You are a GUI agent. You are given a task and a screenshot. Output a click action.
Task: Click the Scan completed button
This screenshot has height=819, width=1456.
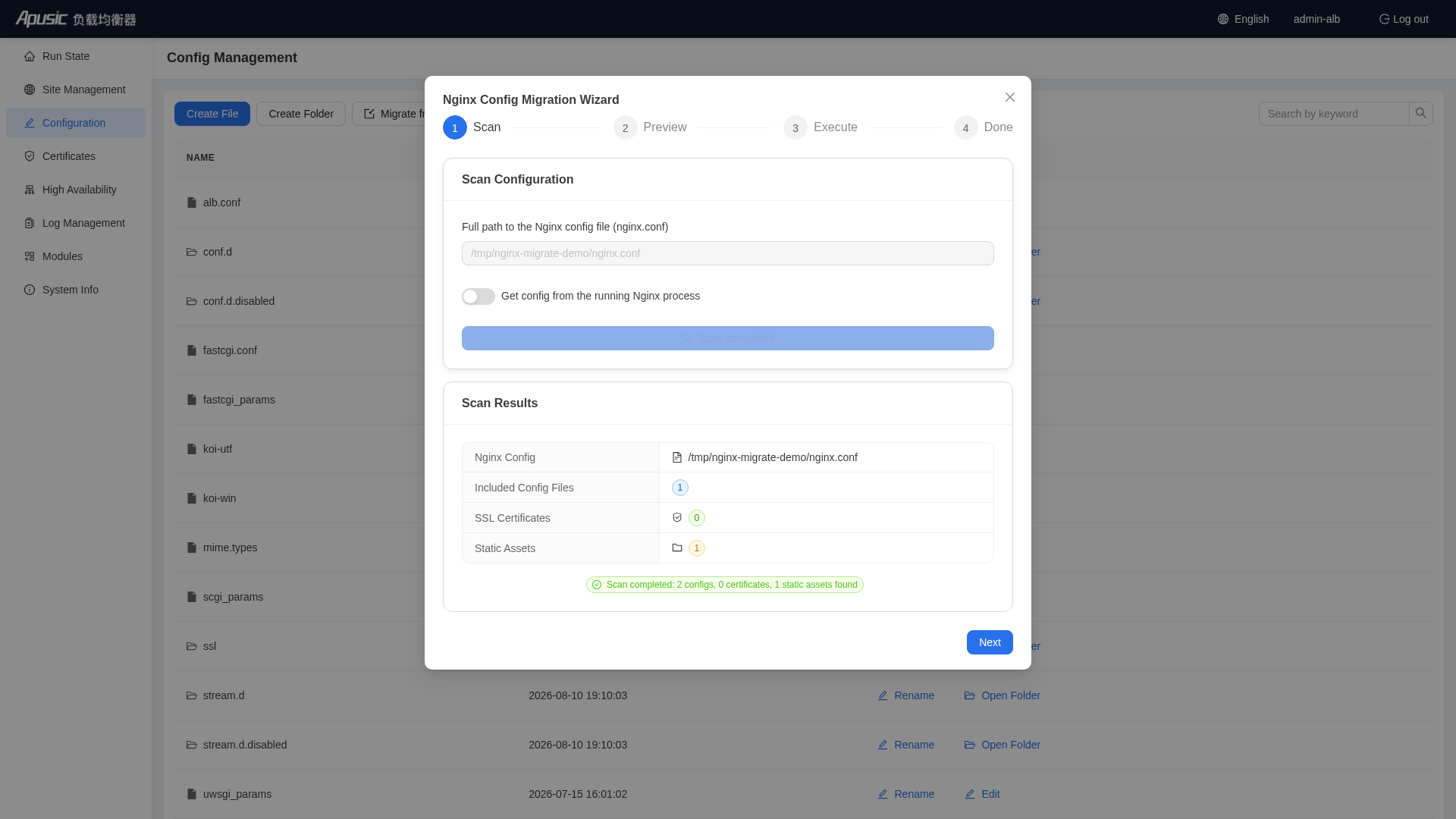coord(728,338)
